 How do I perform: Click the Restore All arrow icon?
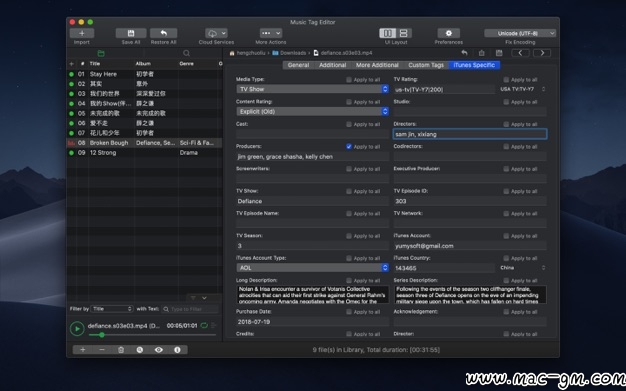coord(164,33)
